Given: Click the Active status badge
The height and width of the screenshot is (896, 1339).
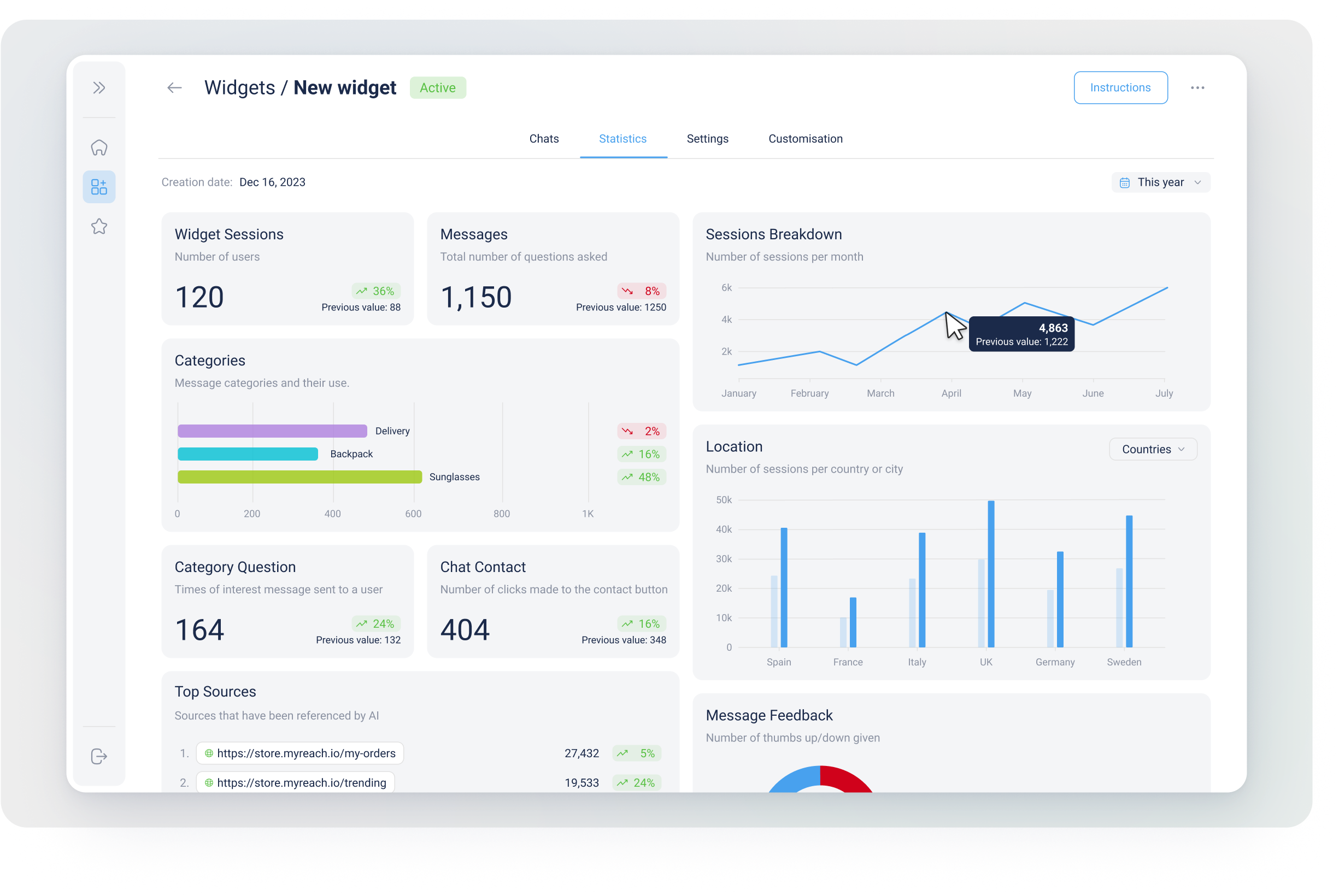Looking at the screenshot, I should click(x=437, y=87).
